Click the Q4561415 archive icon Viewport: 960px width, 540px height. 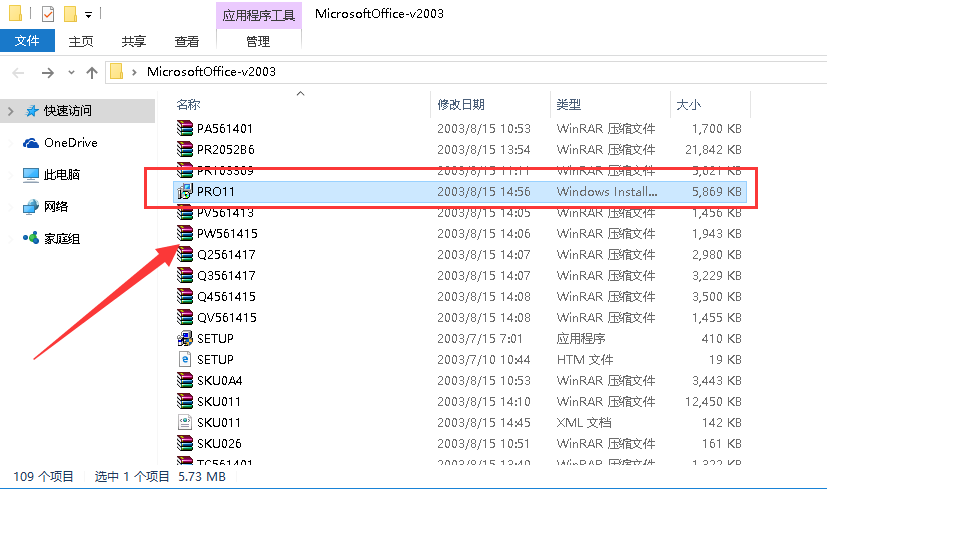pos(185,296)
